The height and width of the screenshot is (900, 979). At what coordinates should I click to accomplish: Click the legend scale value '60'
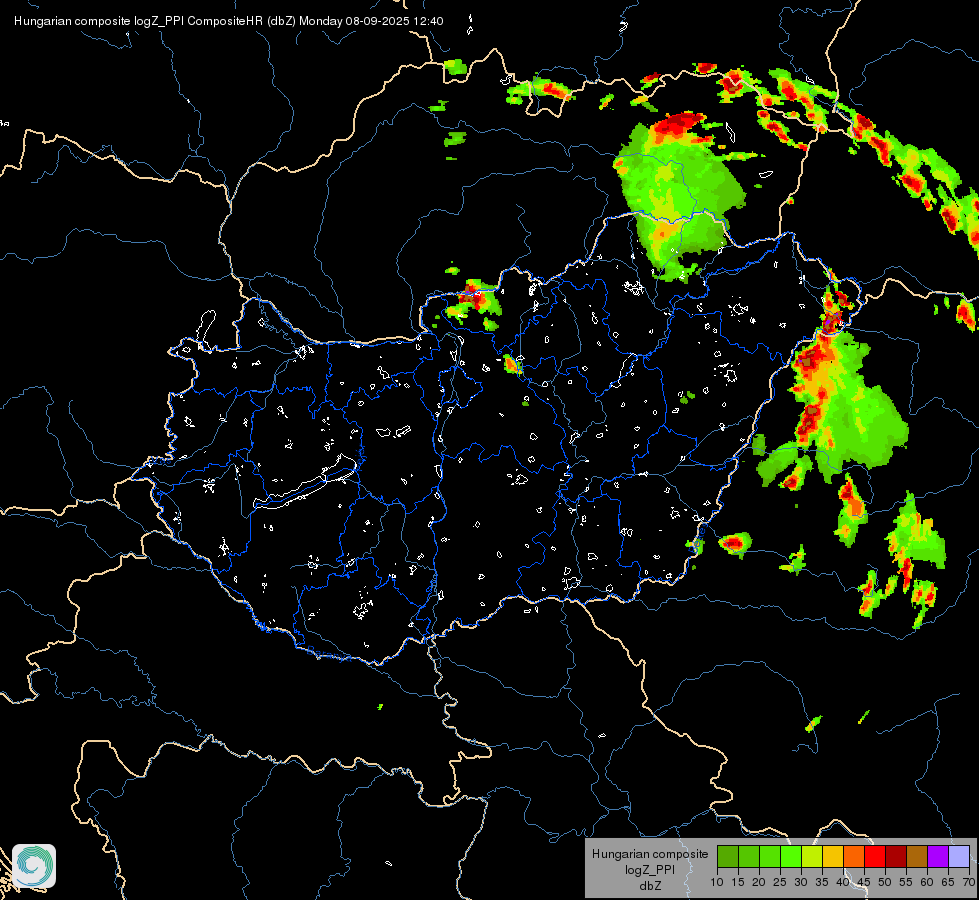click(927, 883)
